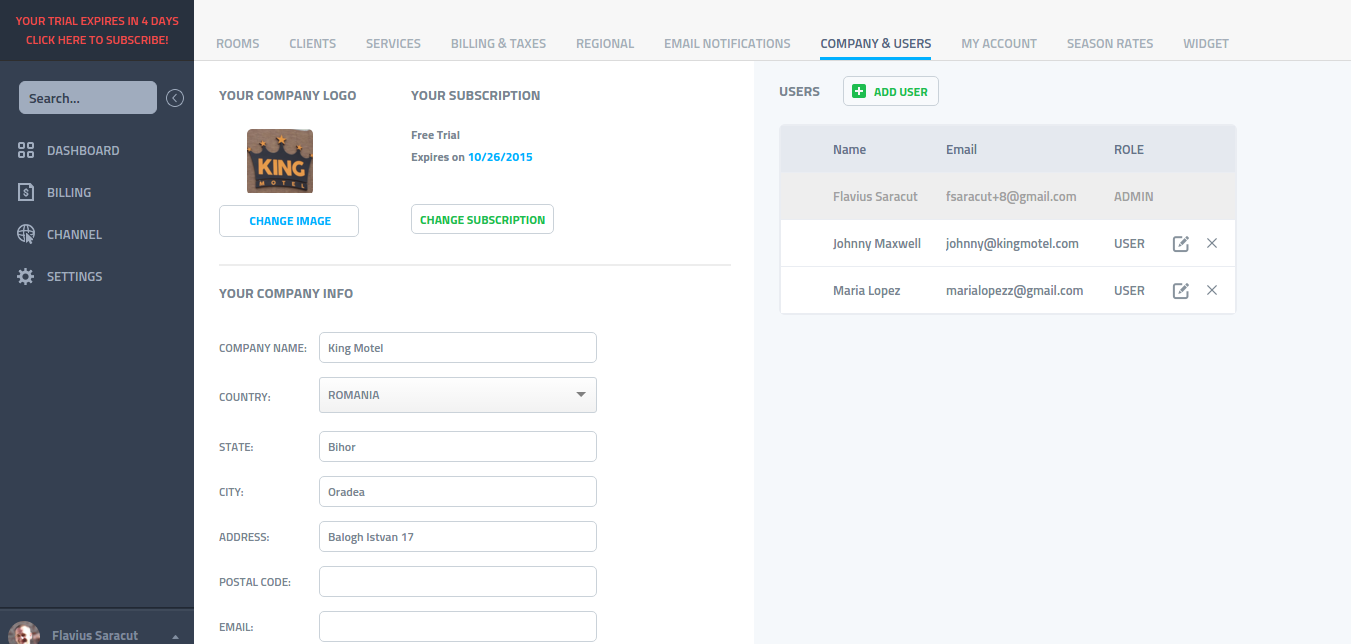Click the name Johnny Maxwell

[877, 244]
